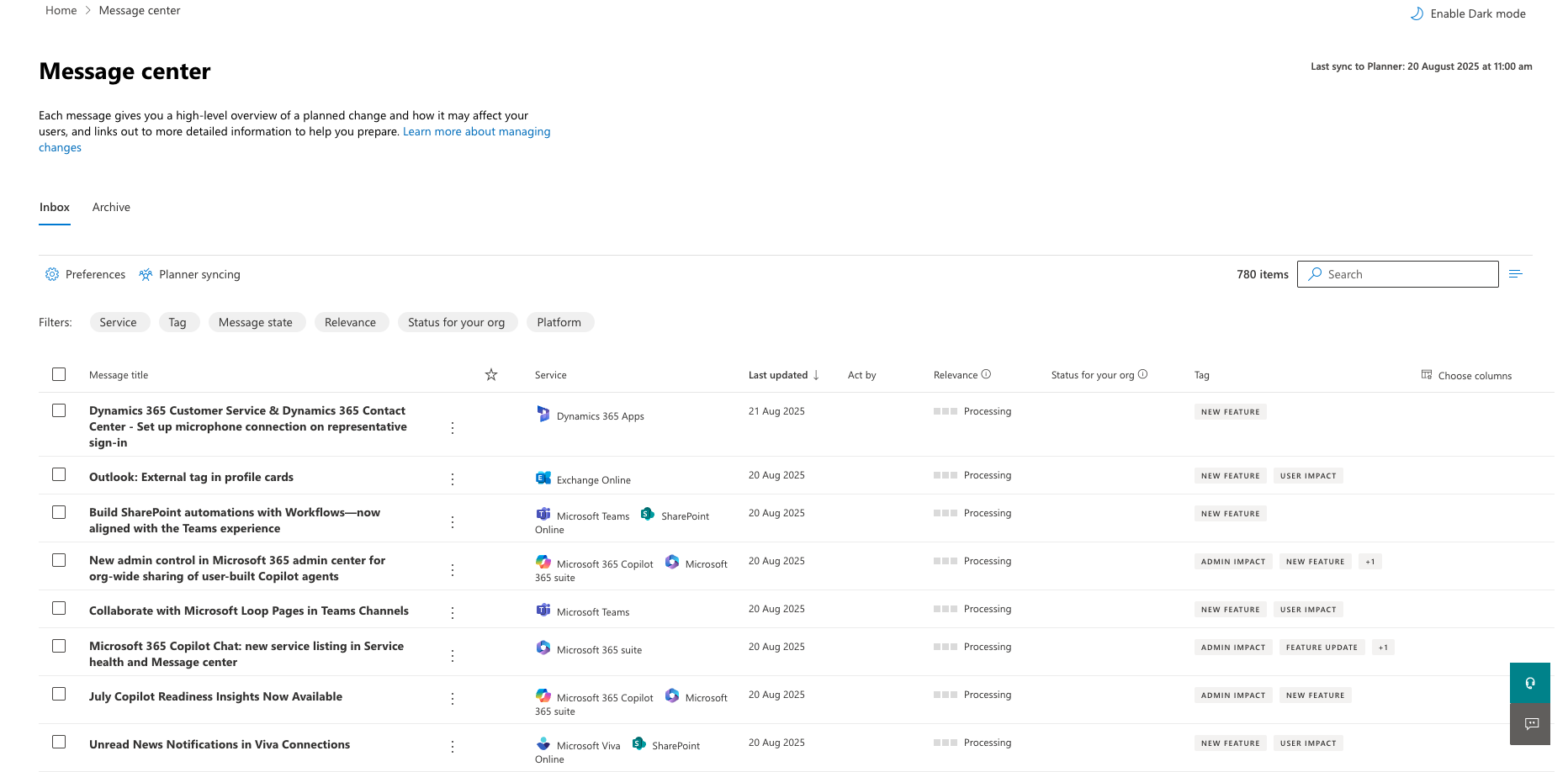This screenshot has width=1568, height=772.
Task: Select the New admin control message checkbox
Action: click(59, 560)
